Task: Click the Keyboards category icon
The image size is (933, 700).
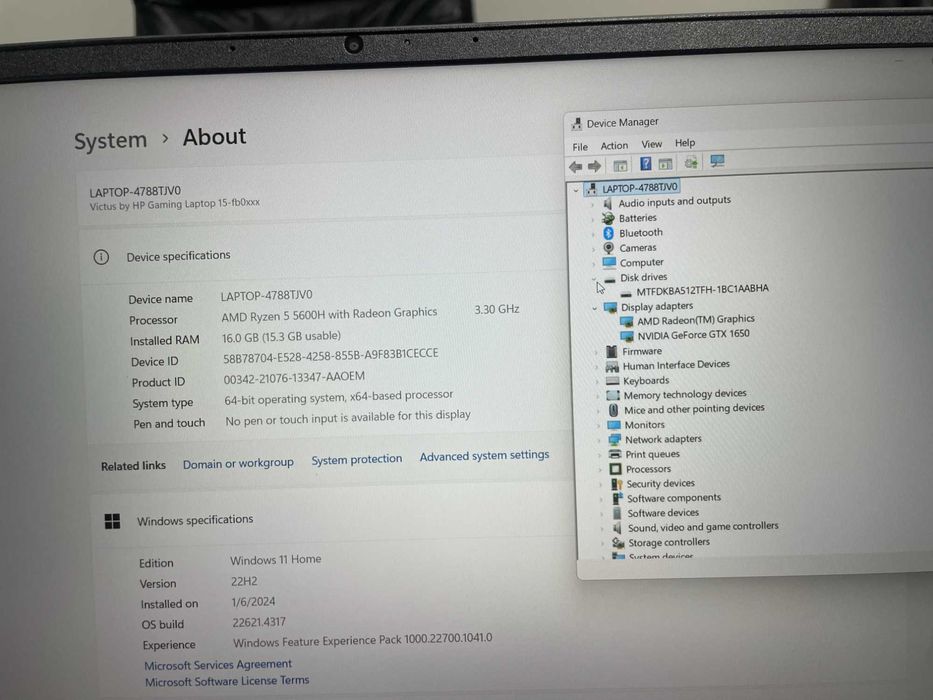Action: (612, 381)
